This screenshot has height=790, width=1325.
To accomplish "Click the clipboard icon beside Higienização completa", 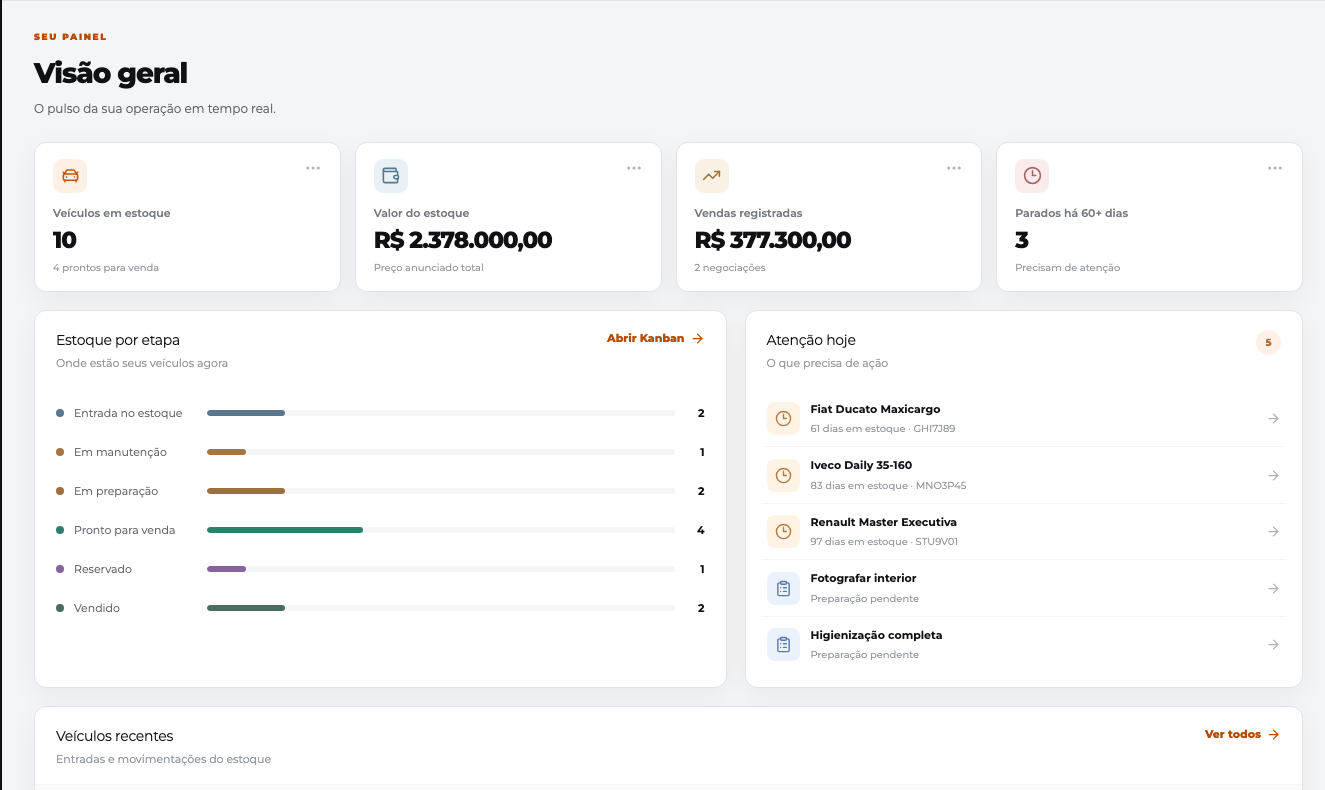I will click(784, 645).
